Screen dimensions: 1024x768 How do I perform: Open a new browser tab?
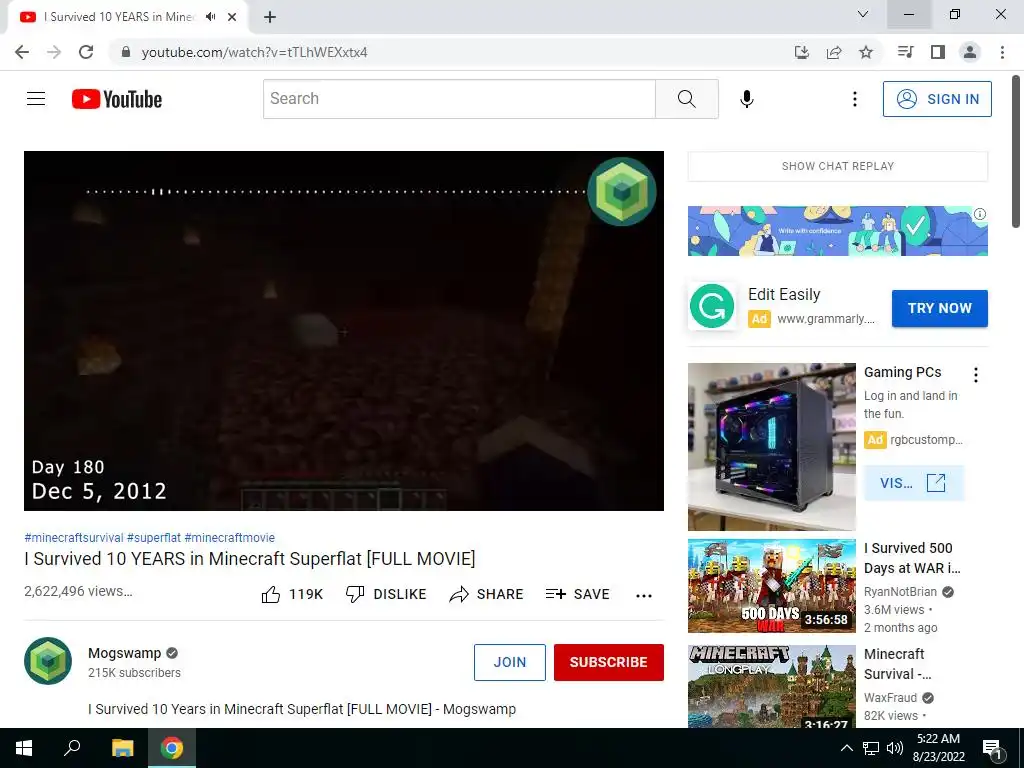(x=270, y=17)
